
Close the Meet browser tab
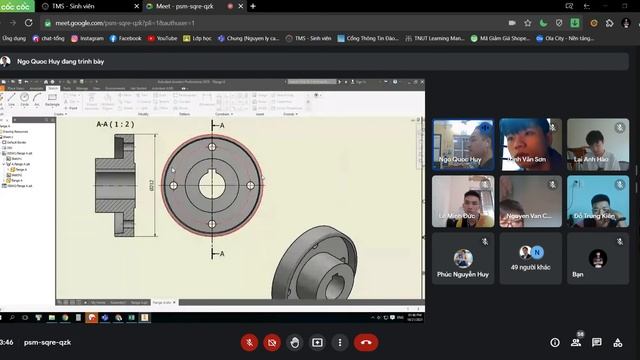point(241,6)
